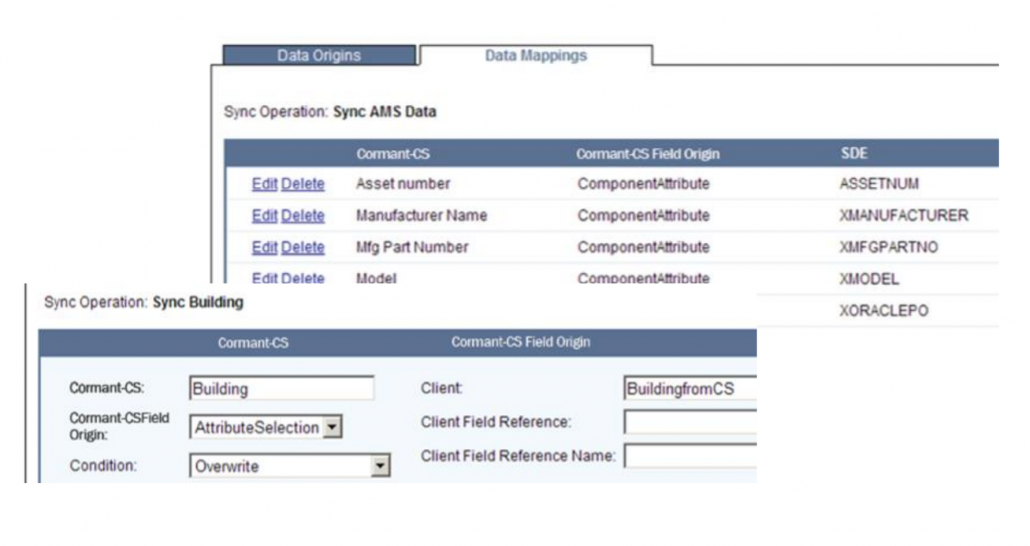Focus the empty Client Field Reference input
This screenshot has width=1030, height=546.
tap(688, 422)
